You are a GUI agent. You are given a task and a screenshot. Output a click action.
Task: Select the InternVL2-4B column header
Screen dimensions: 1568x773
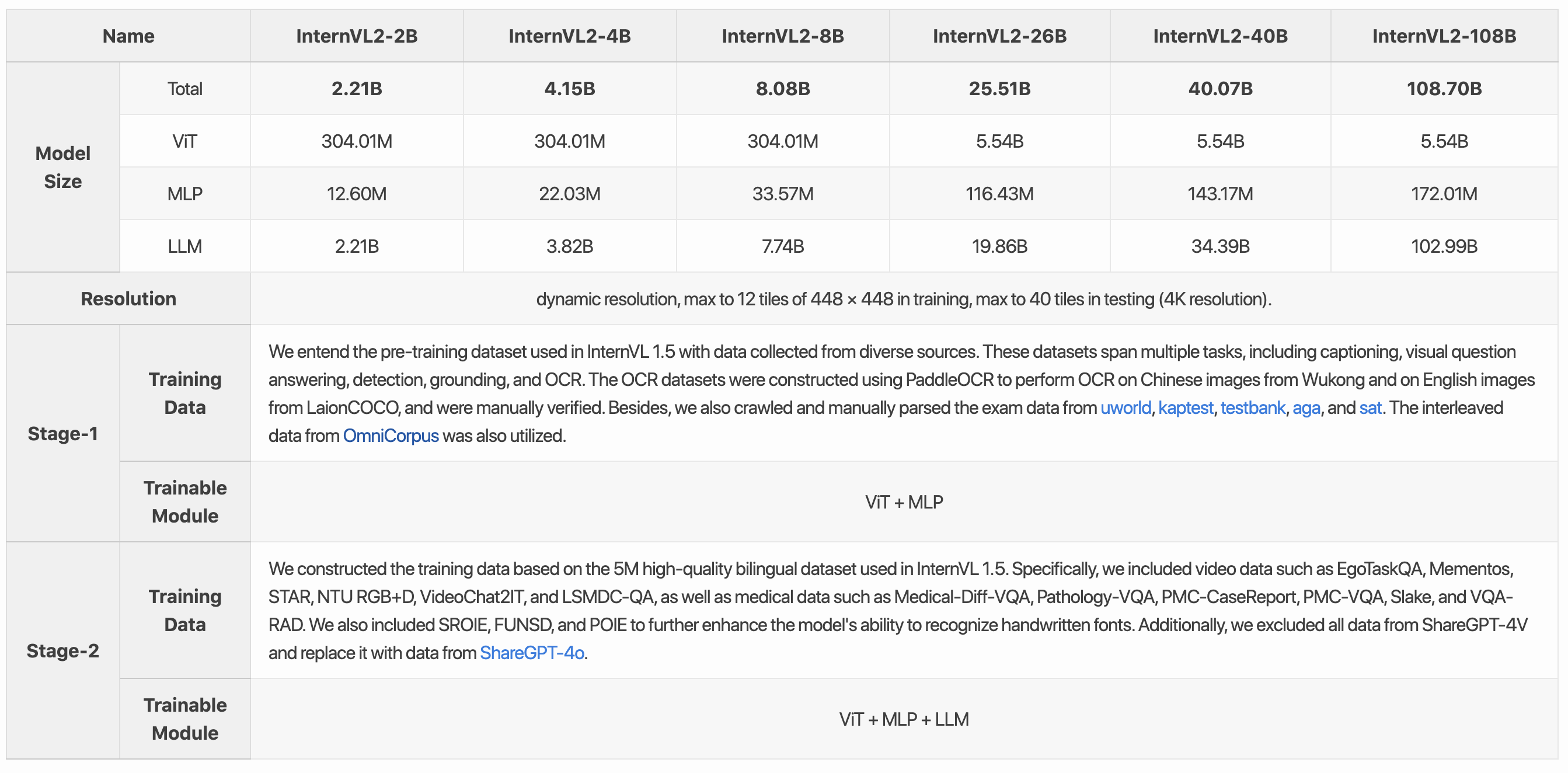(x=569, y=36)
